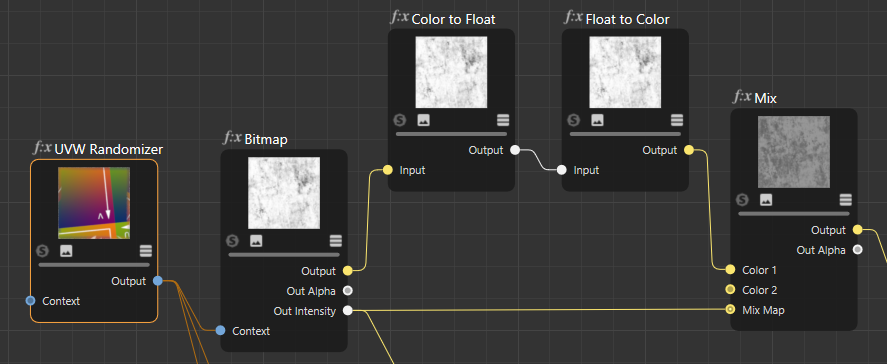The height and width of the screenshot is (364, 887).
Task: Click the UVW Randomizer preview thumbnail
Action: tap(94, 203)
